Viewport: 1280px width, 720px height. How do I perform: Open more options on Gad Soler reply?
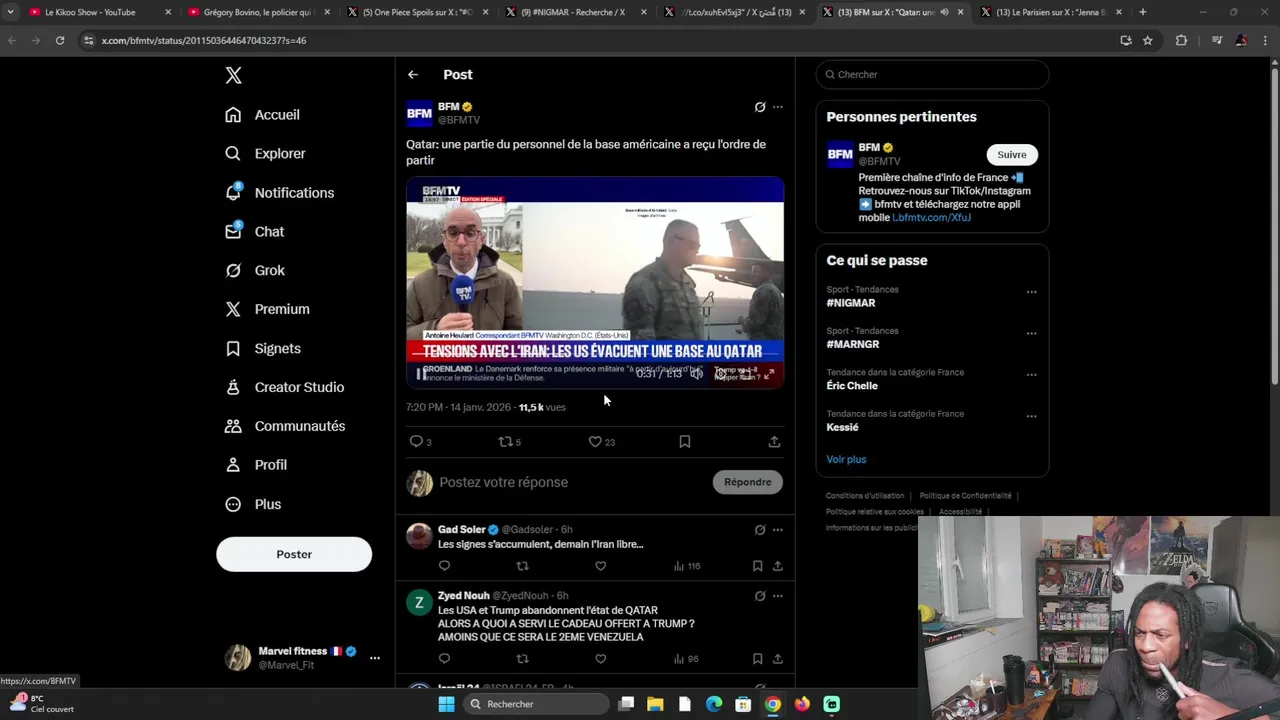[778, 530]
